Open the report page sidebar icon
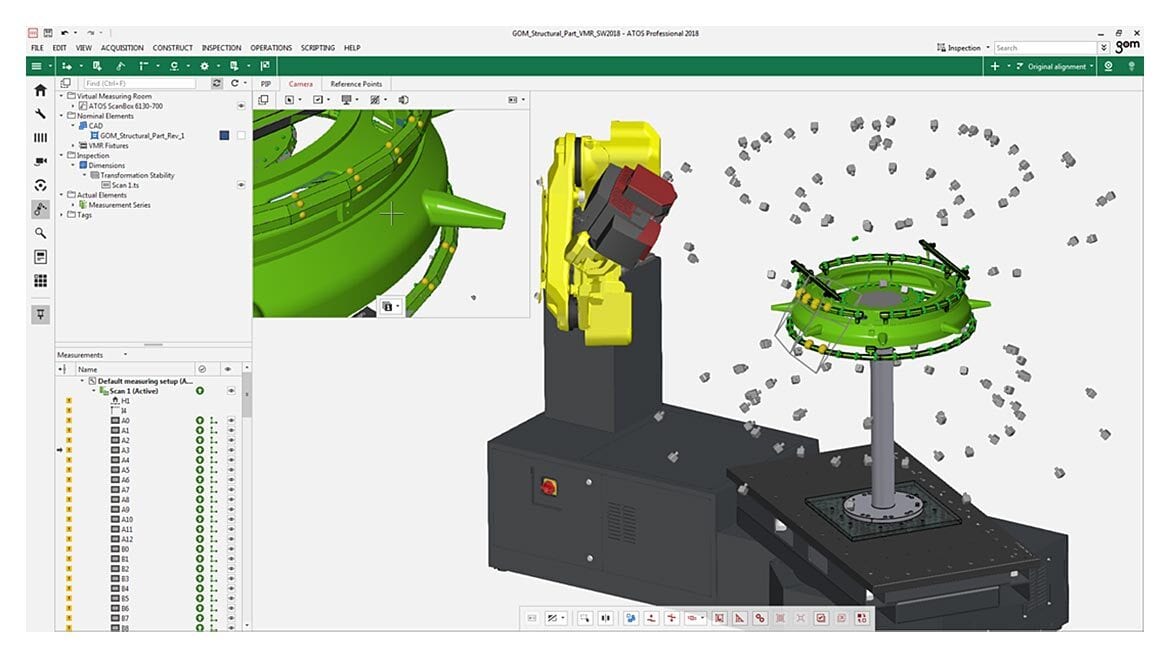This screenshot has height=658, width=1170. (40, 257)
